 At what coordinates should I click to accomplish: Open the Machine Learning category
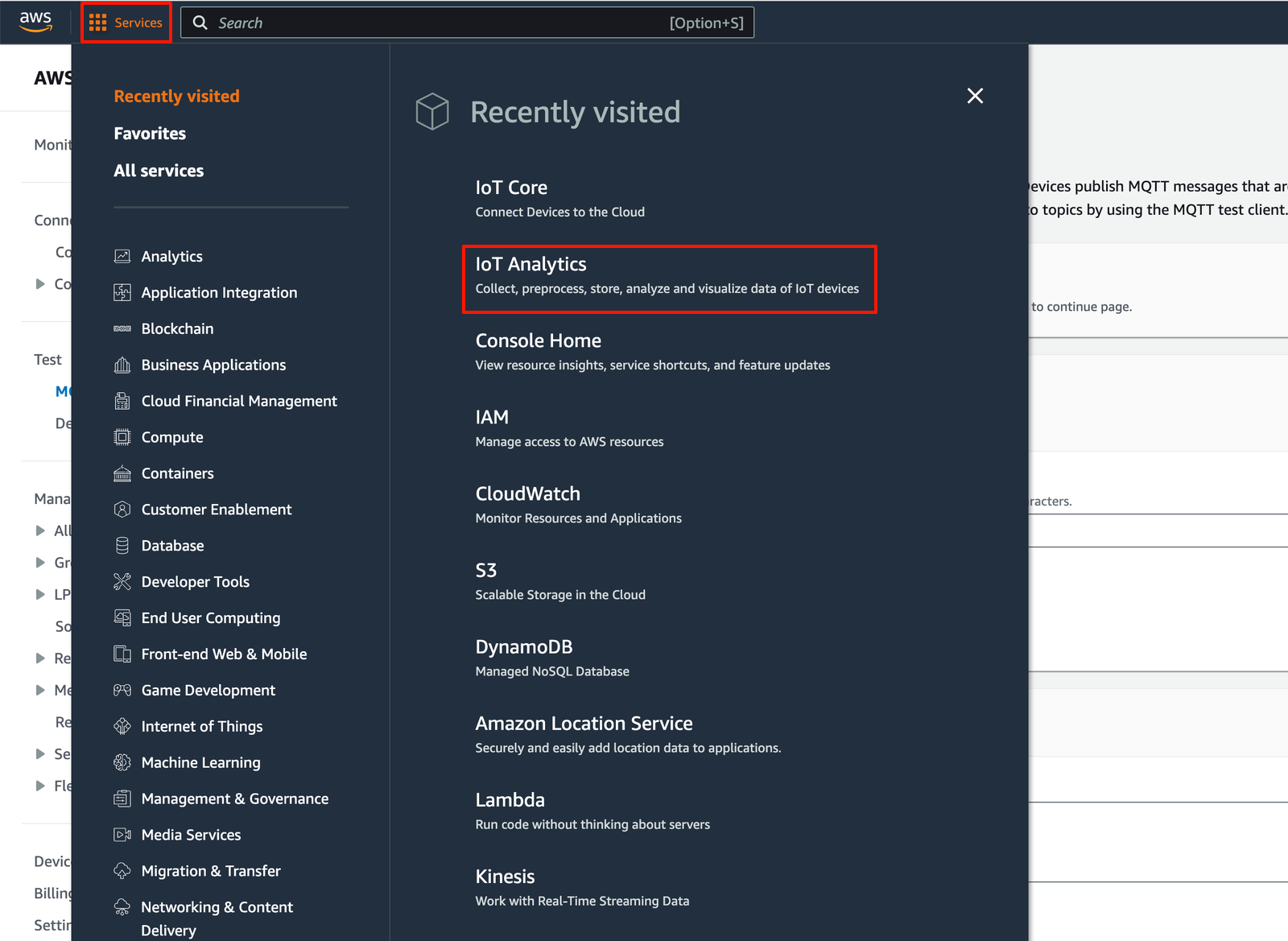200,762
